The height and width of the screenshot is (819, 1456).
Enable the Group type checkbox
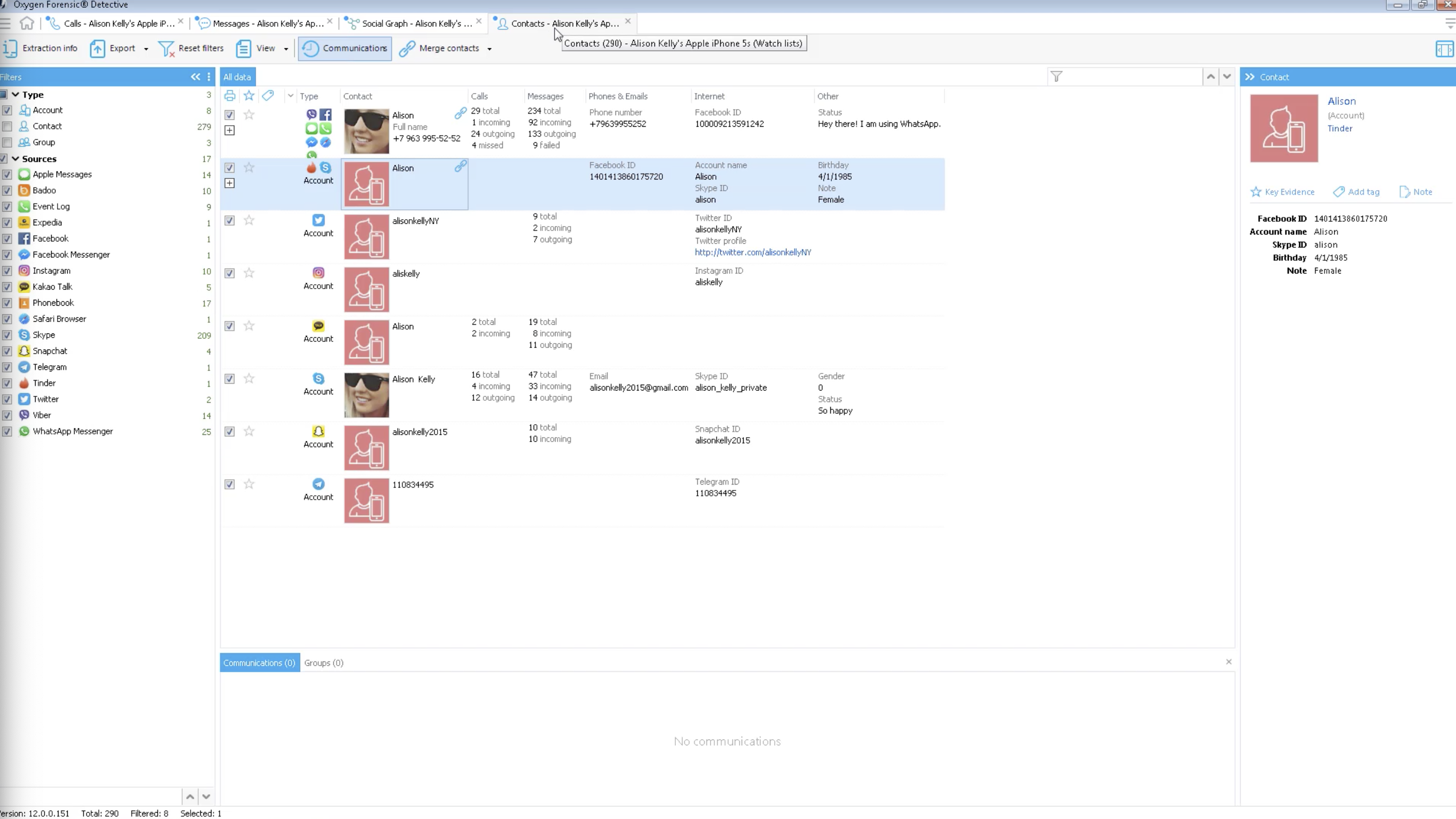(x=7, y=142)
